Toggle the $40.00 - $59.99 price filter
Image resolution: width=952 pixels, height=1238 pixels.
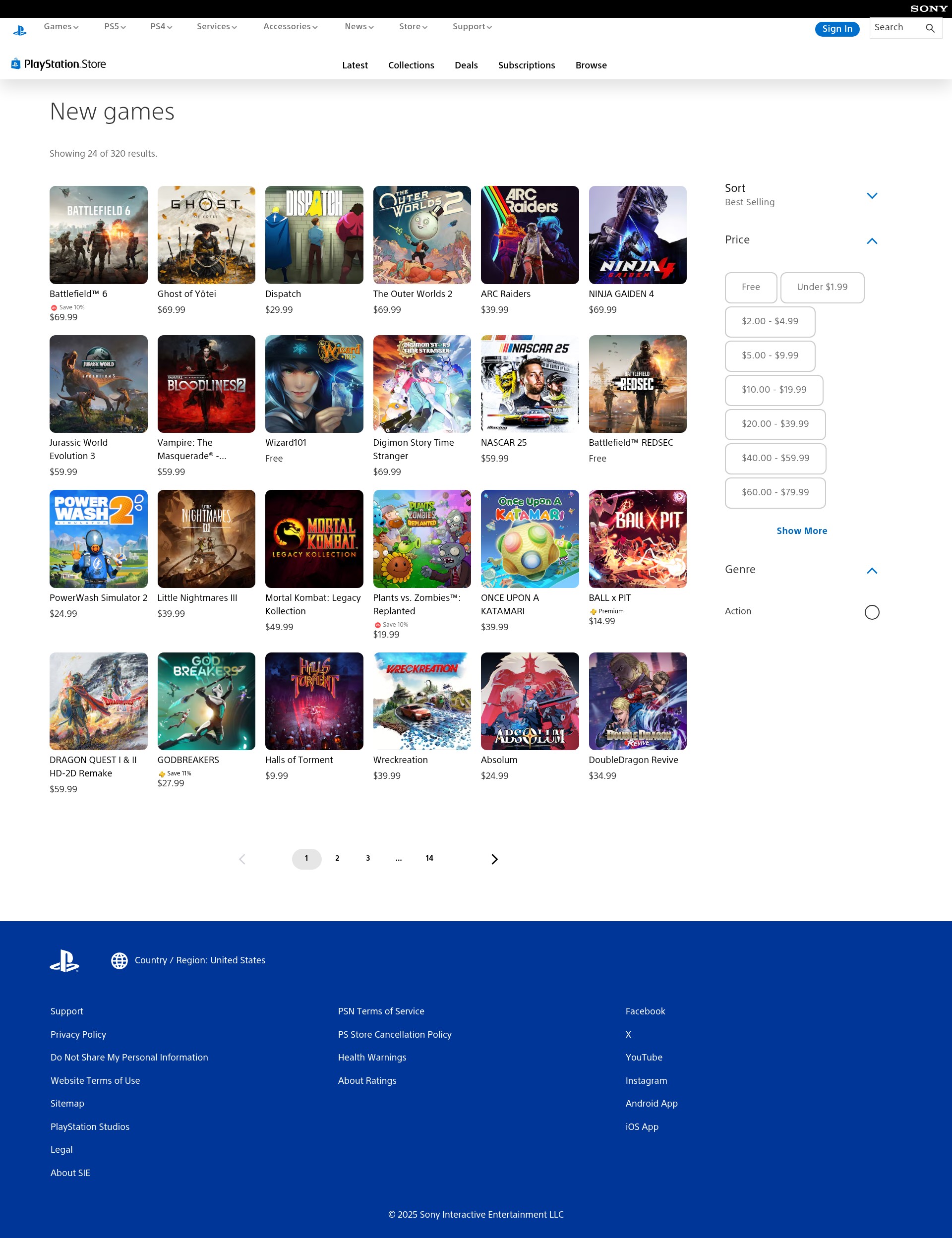(x=775, y=459)
